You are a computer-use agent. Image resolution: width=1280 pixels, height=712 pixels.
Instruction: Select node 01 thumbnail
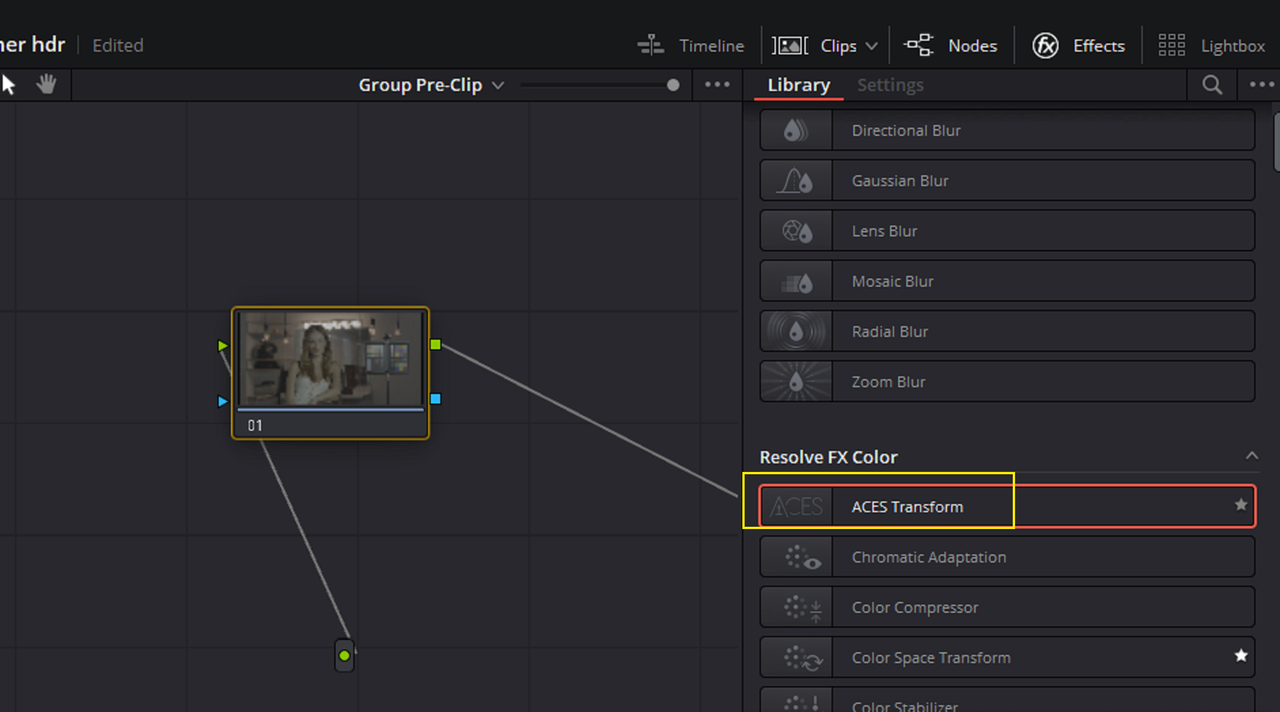pyautogui.click(x=330, y=359)
